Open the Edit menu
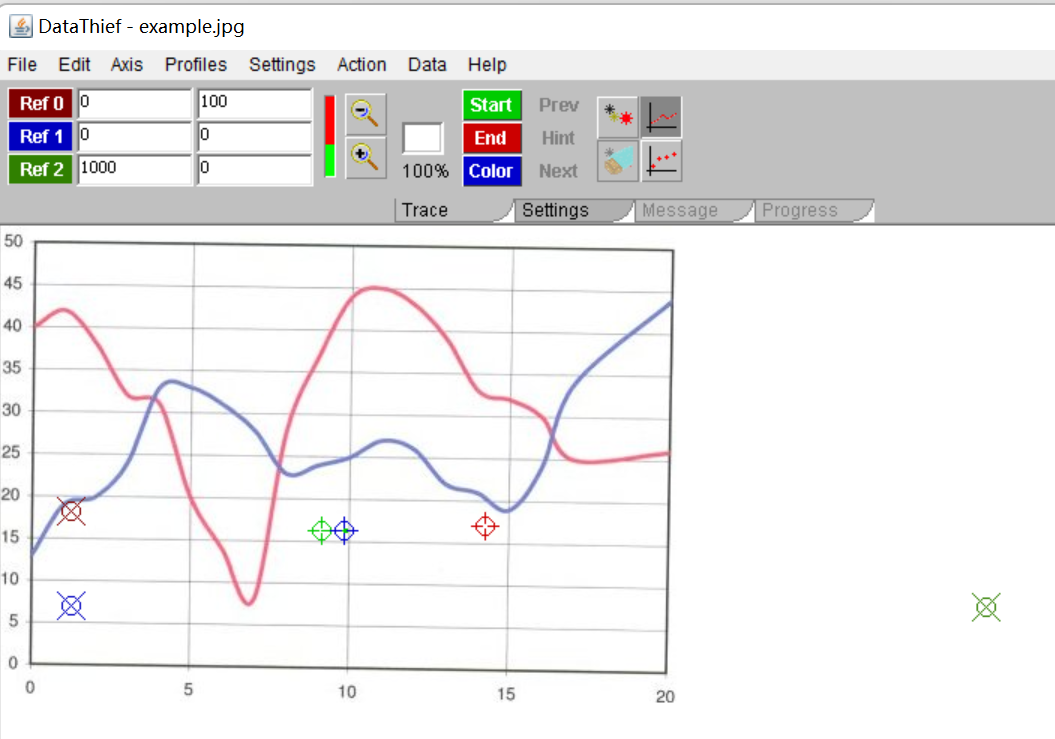 click(74, 65)
